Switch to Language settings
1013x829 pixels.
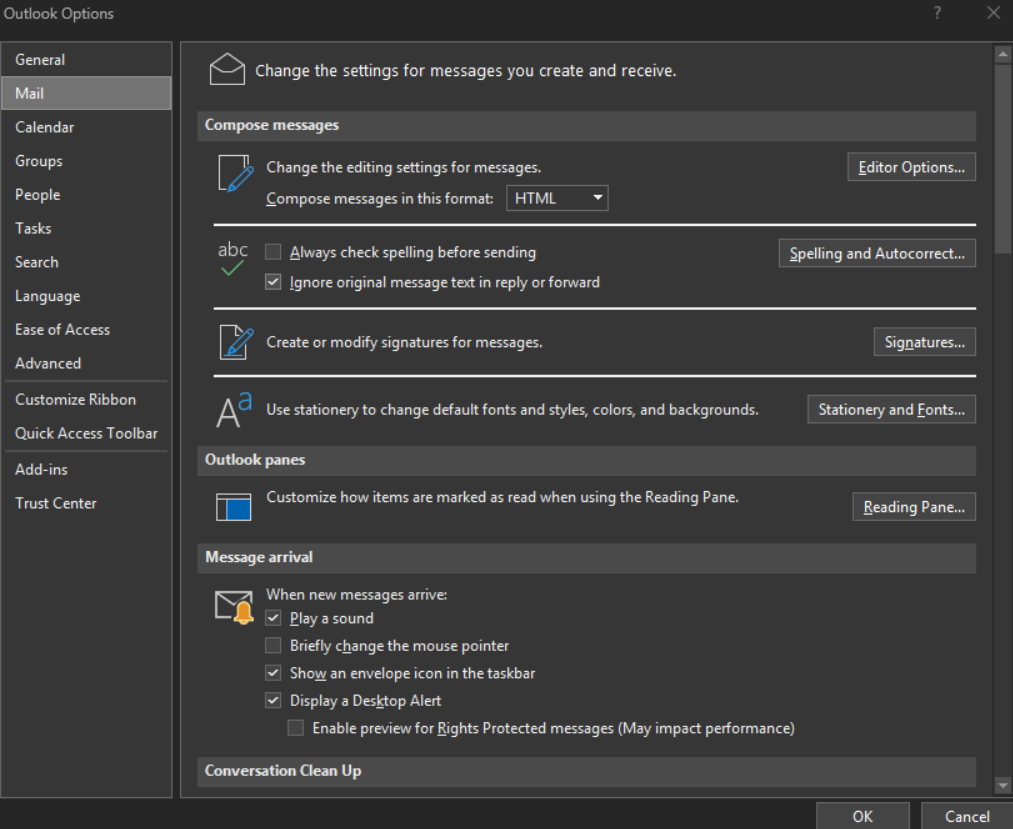(x=86, y=295)
